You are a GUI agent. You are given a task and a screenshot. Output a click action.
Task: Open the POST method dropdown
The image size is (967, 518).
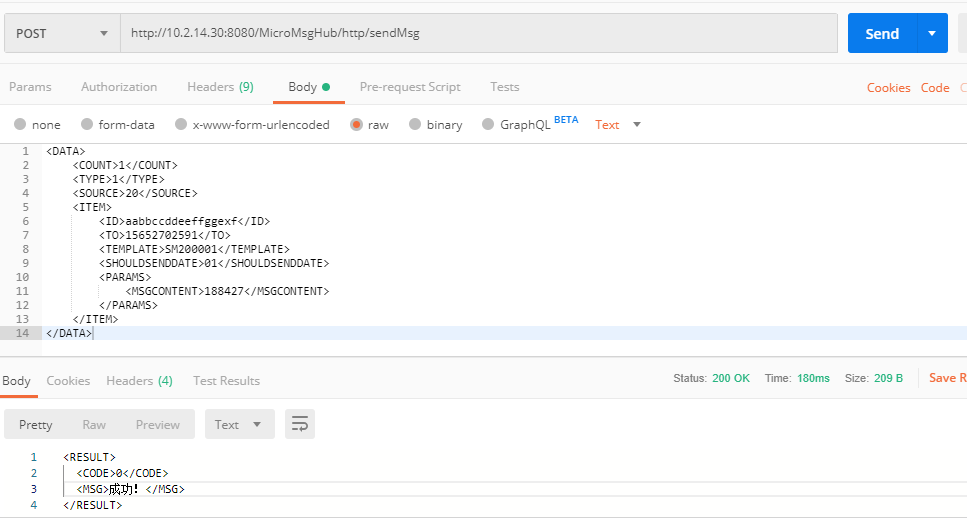pos(61,33)
